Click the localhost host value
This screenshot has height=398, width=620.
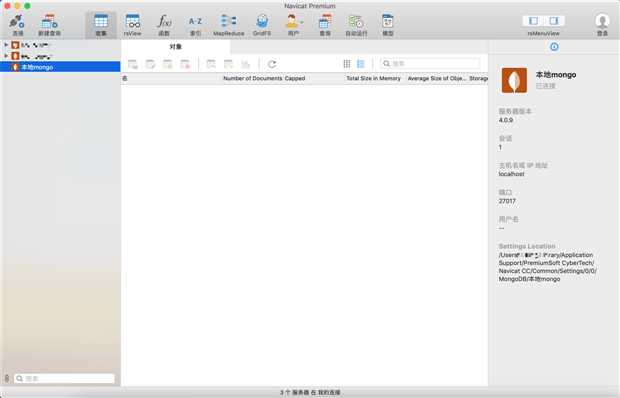(511, 174)
